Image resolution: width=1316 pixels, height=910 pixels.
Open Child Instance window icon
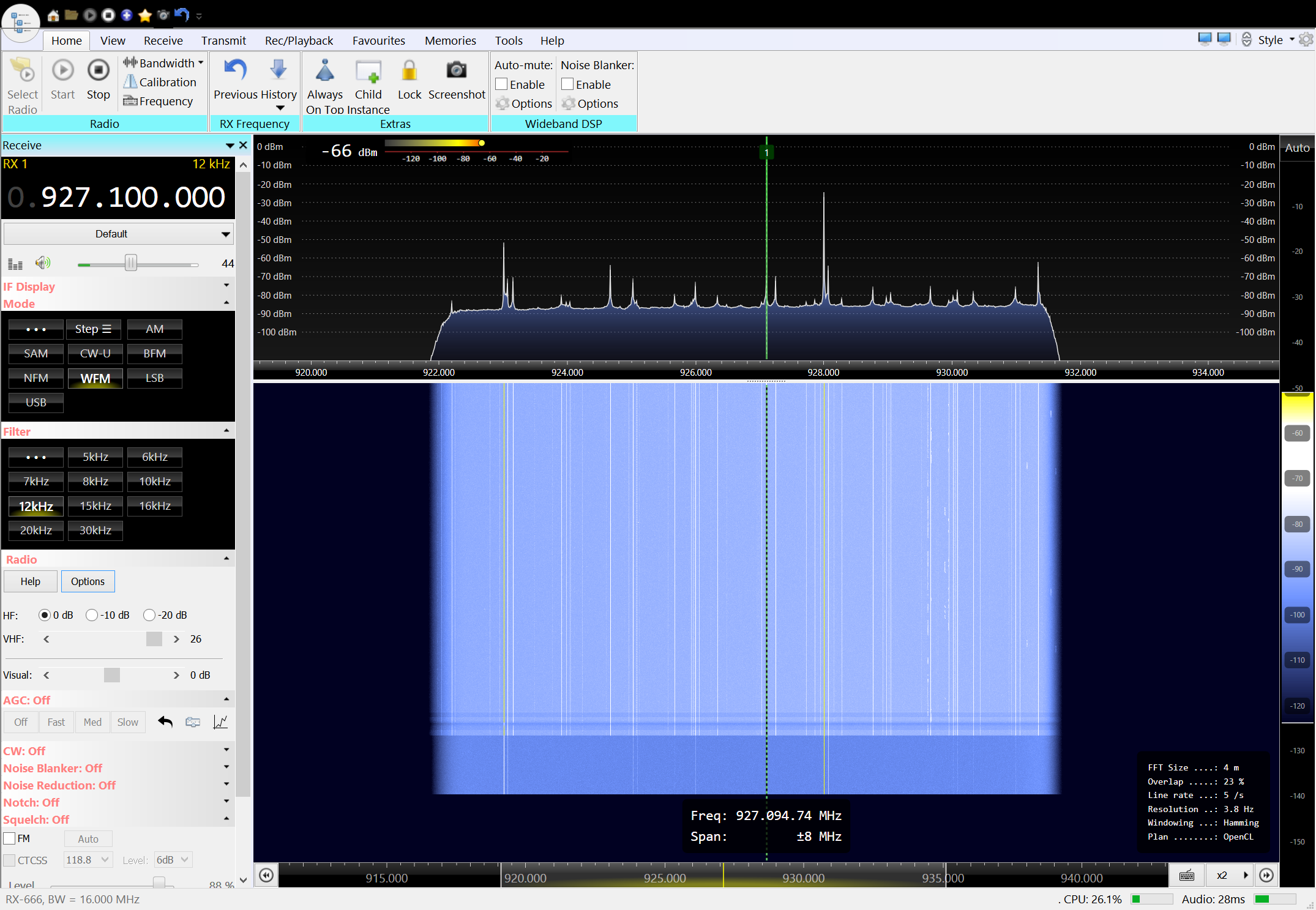pos(368,72)
